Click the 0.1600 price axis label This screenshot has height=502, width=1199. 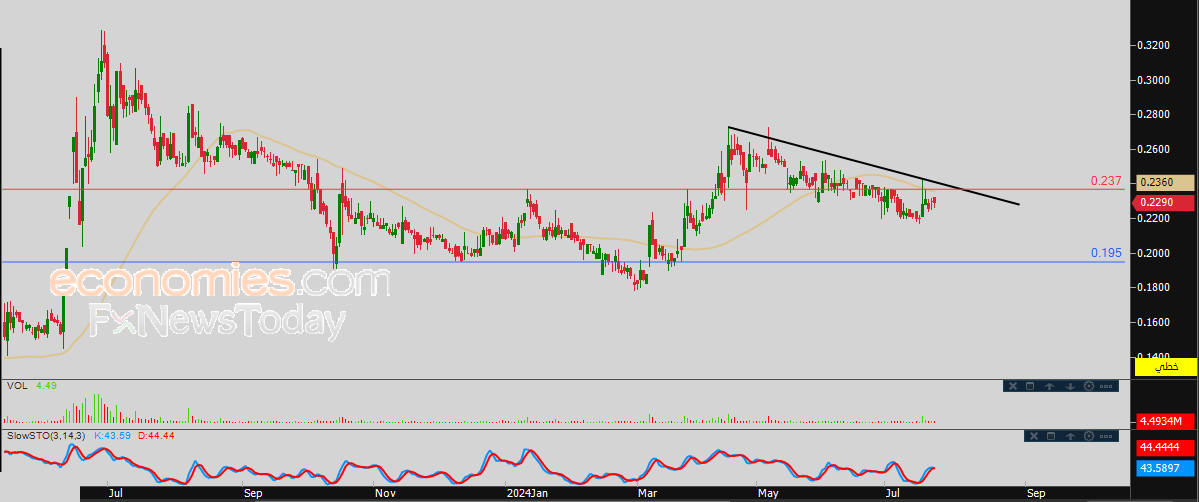pyautogui.click(x=1153, y=322)
